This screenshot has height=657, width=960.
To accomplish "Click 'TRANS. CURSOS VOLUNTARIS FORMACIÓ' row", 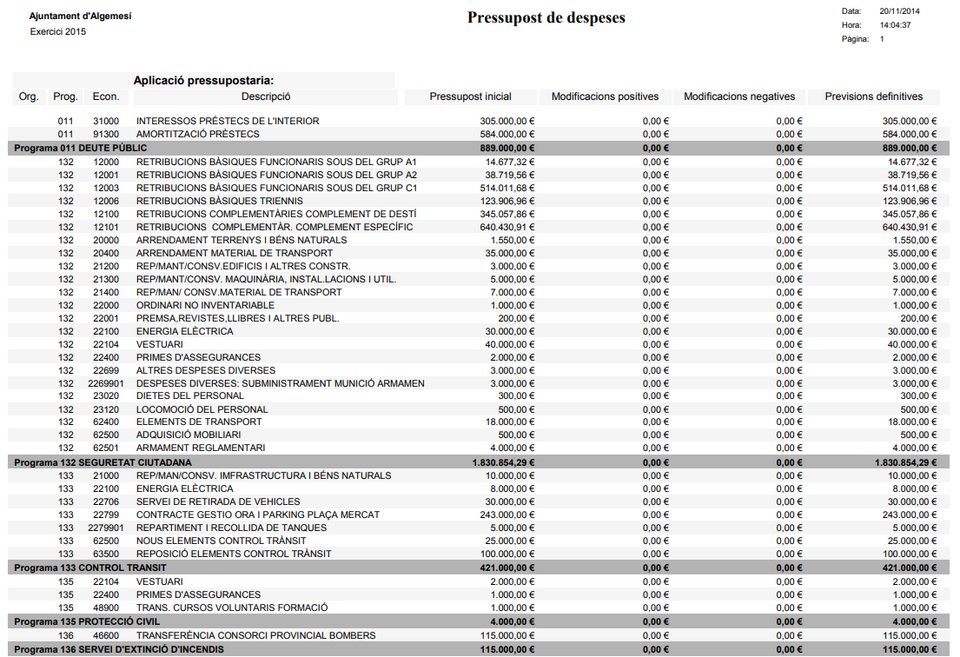I will [x=479, y=607].
